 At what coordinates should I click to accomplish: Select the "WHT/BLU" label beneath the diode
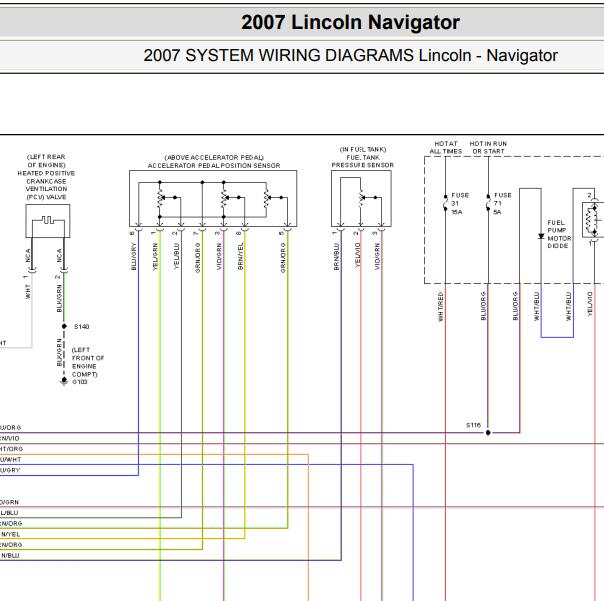(x=537, y=306)
